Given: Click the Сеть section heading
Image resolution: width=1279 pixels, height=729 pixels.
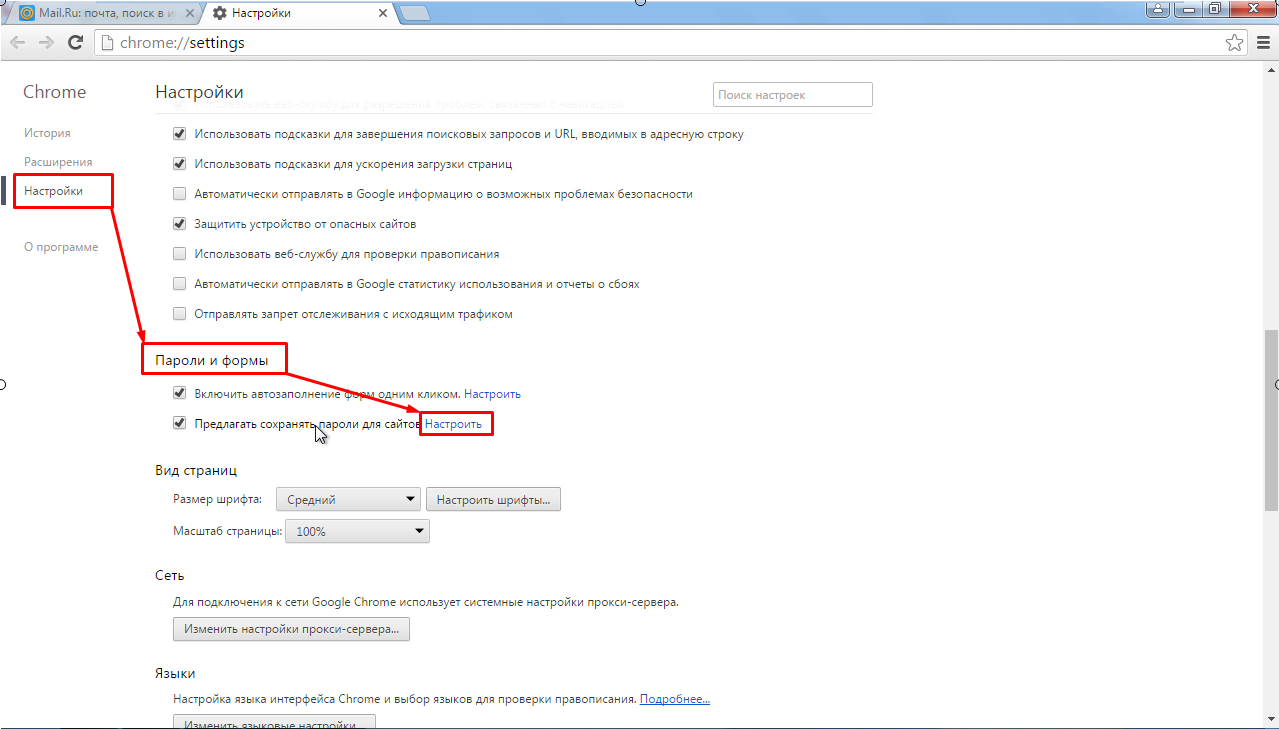Looking at the screenshot, I should 170,576.
